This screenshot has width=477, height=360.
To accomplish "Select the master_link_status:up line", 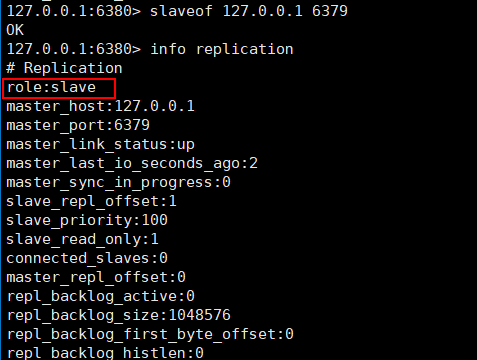I will pos(100,145).
